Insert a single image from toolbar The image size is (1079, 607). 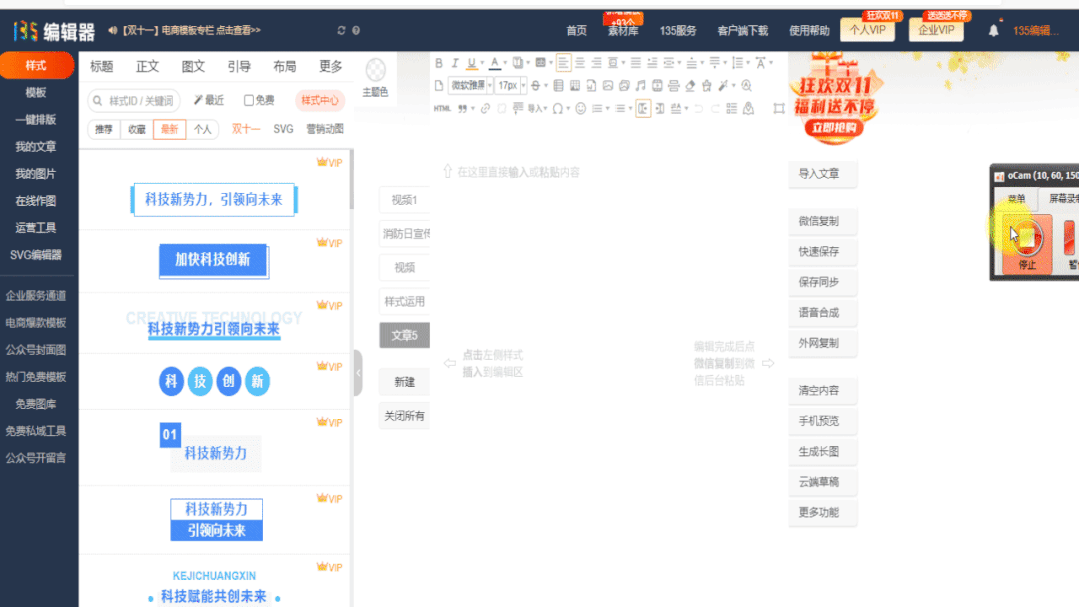608,86
